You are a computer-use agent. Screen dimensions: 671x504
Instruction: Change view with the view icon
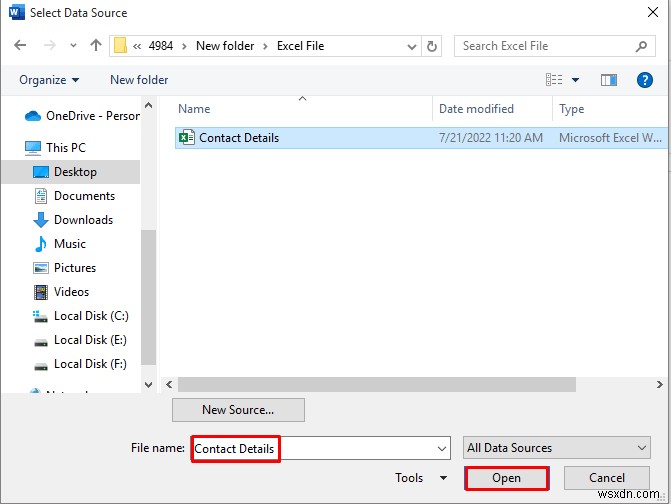[554, 80]
